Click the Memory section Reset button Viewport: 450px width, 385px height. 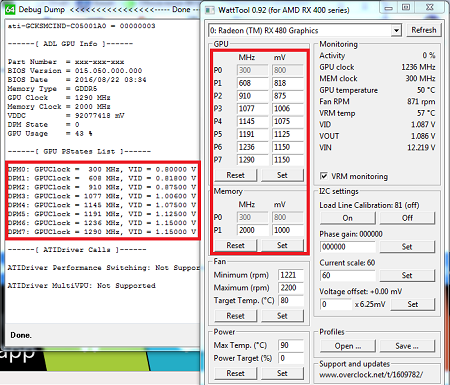point(235,245)
